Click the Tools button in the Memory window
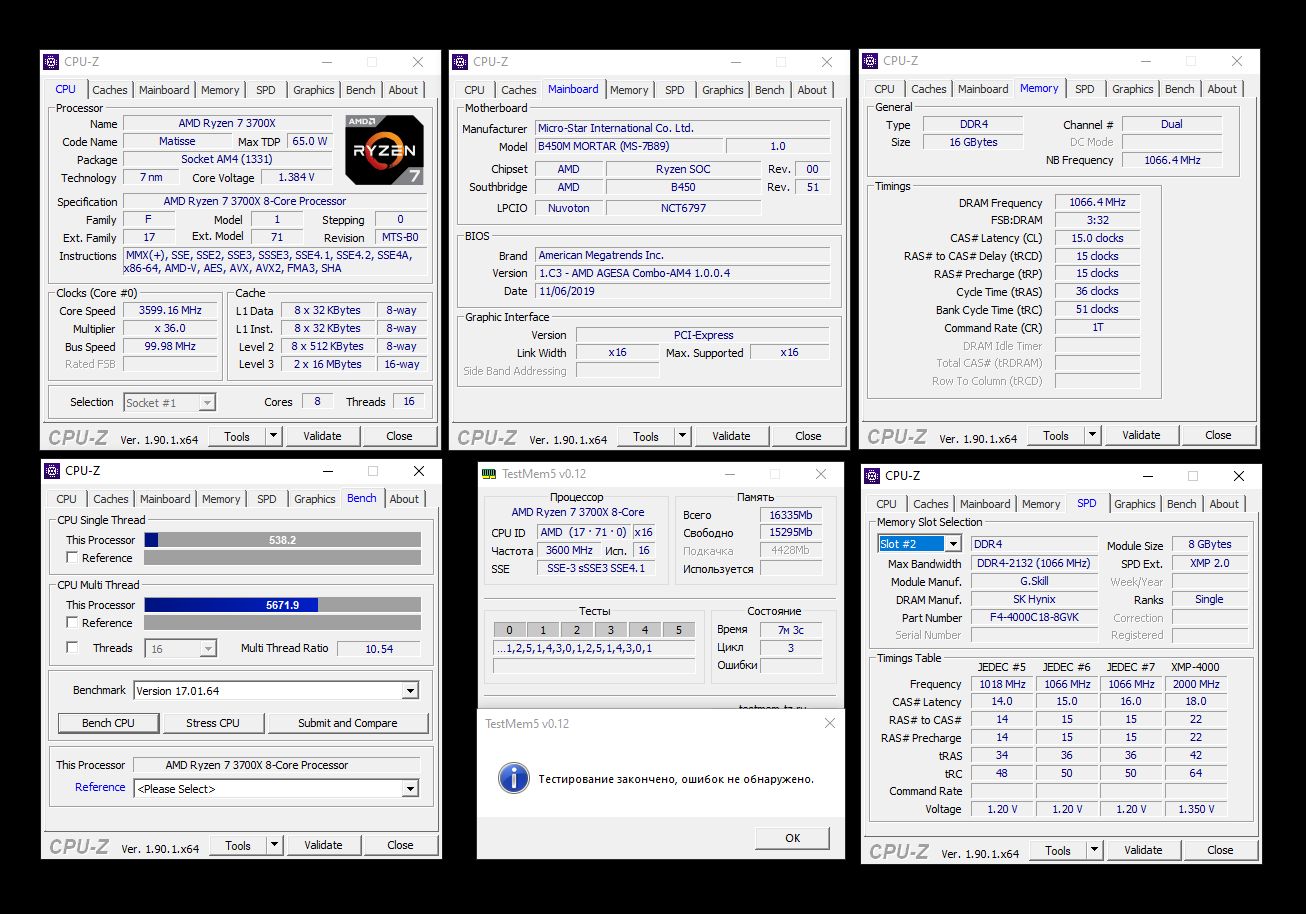 pyautogui.click(x=1056, y=435)
